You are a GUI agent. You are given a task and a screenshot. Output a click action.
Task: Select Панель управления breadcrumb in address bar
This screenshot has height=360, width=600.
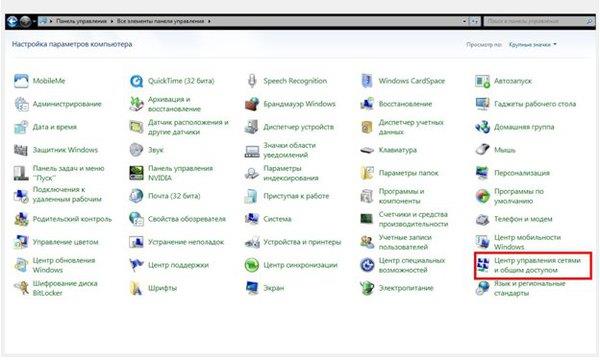point(82,21)
